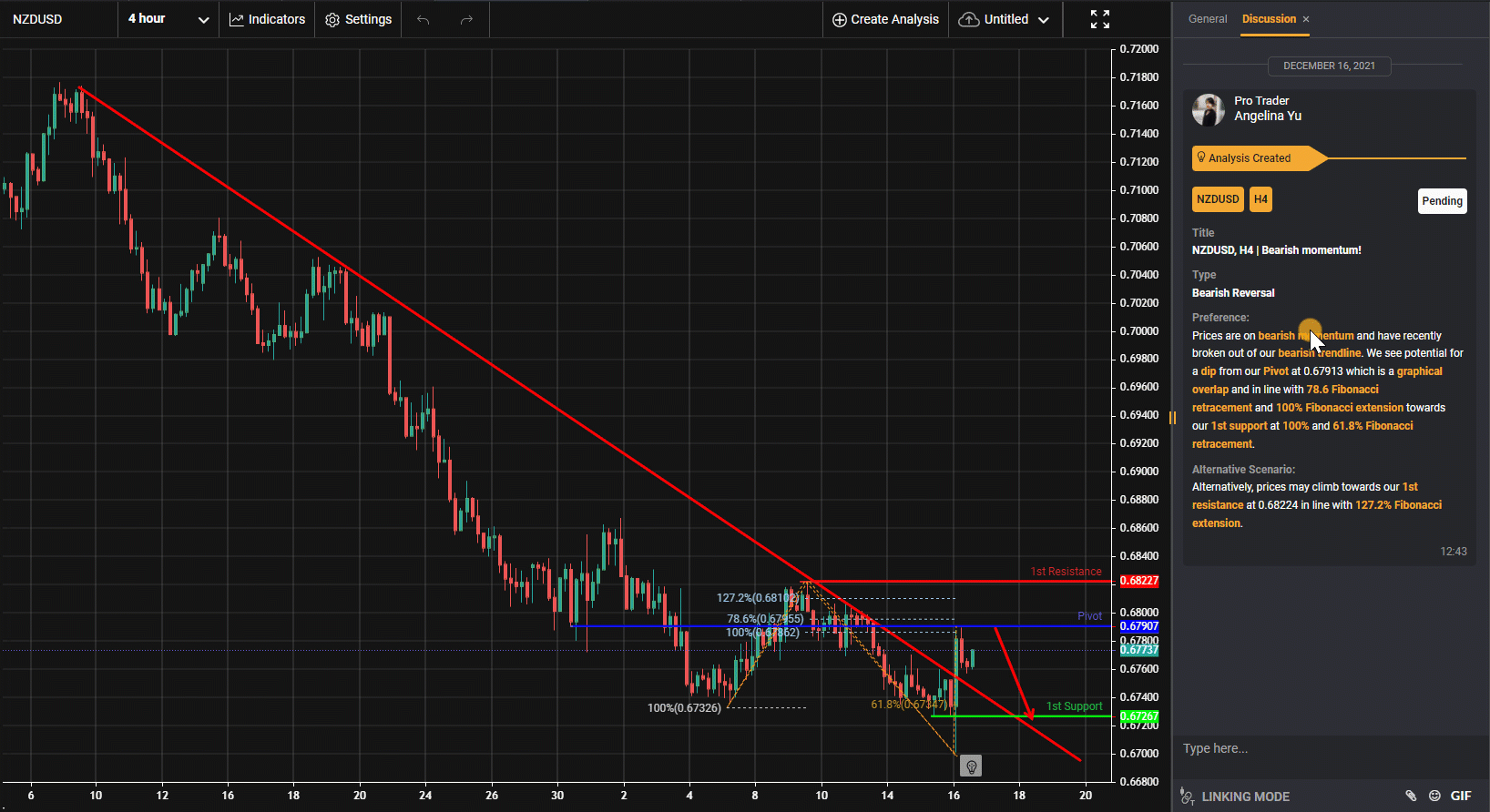
Task: Close the Discussion tab
Action: click(x=1306, y=19)
